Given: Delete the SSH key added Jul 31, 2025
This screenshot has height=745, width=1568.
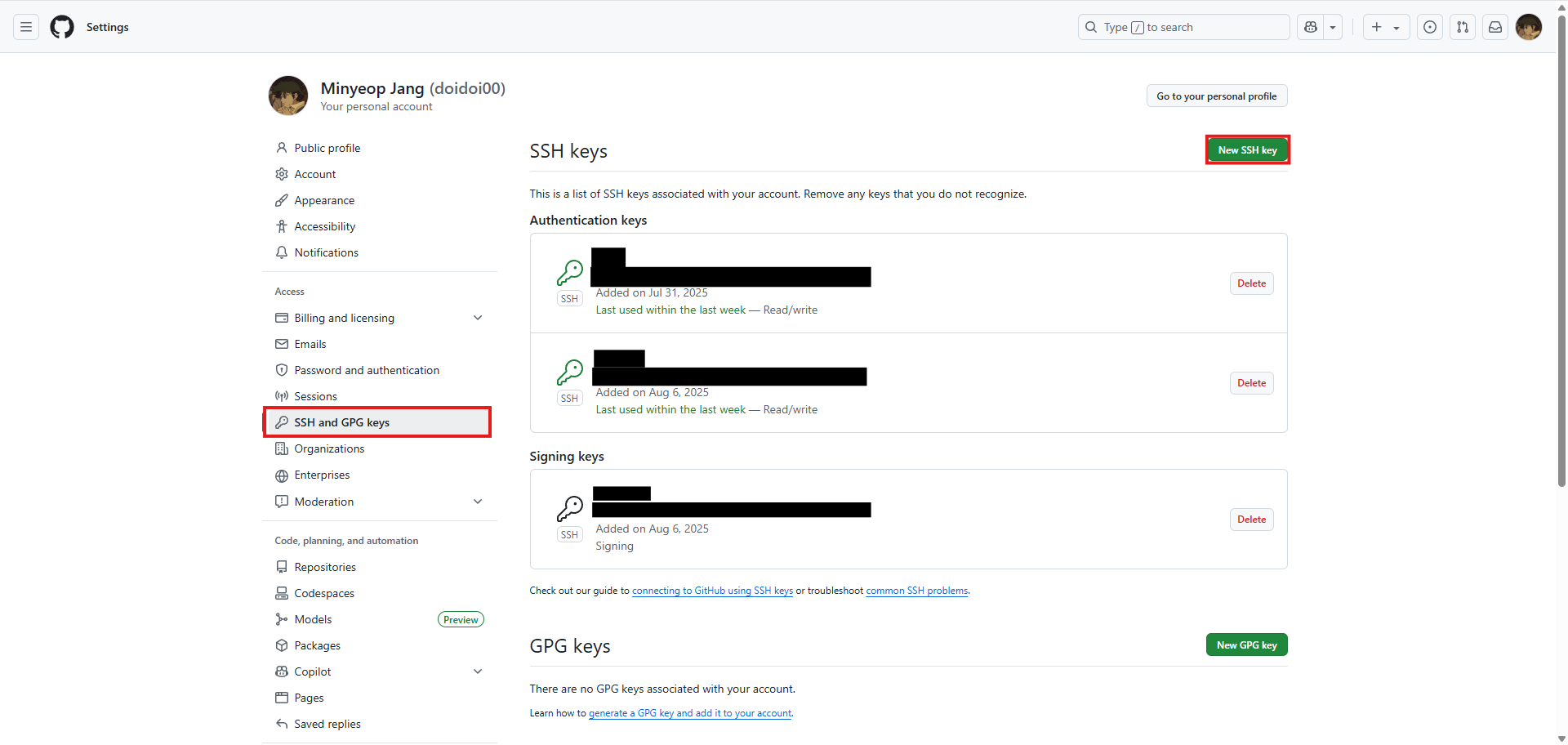Looking at the screenshot, I should [x=1251, y=283].
